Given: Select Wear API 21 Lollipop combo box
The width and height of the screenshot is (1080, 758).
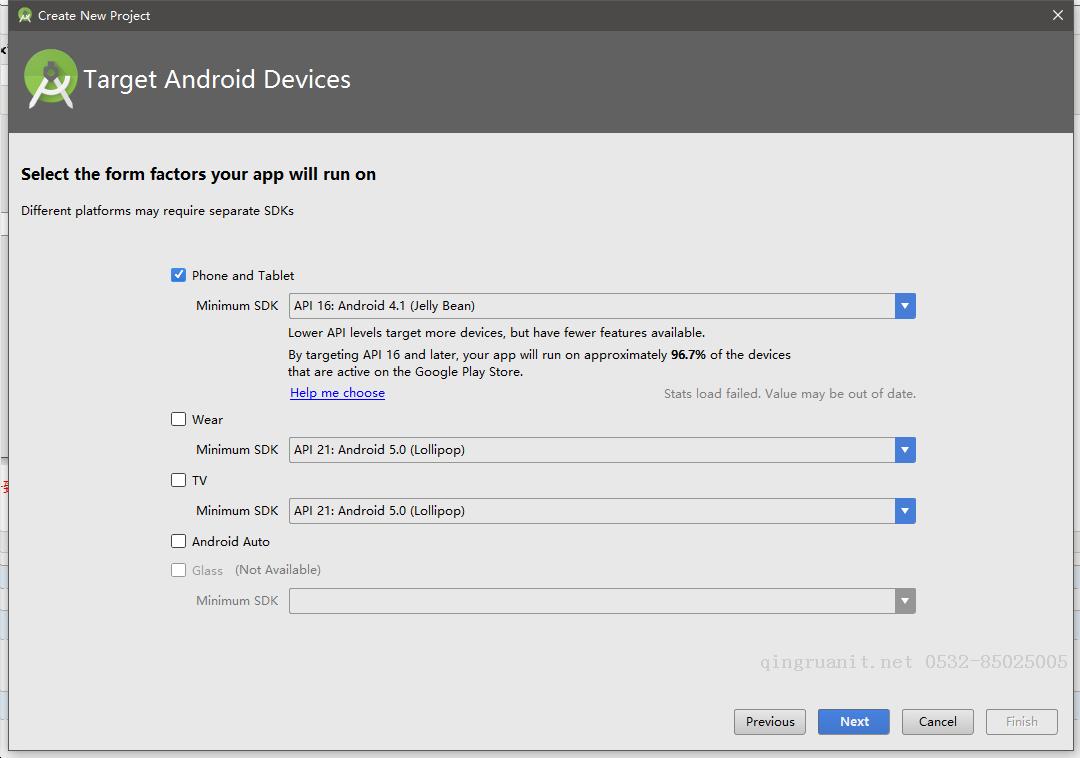Looking at the screenshot, I should 602,450.
